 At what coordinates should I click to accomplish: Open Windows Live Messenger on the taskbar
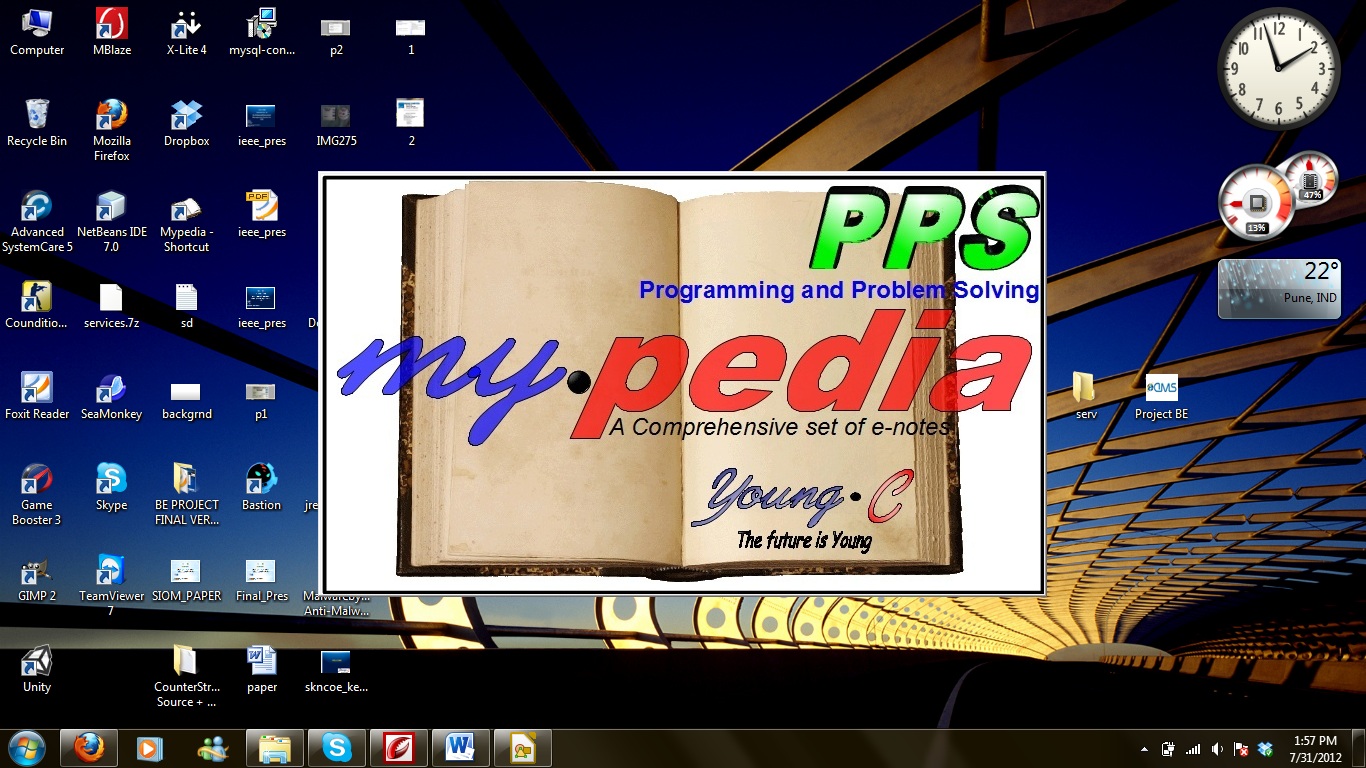pyautogui.click(x=212, y=747)
